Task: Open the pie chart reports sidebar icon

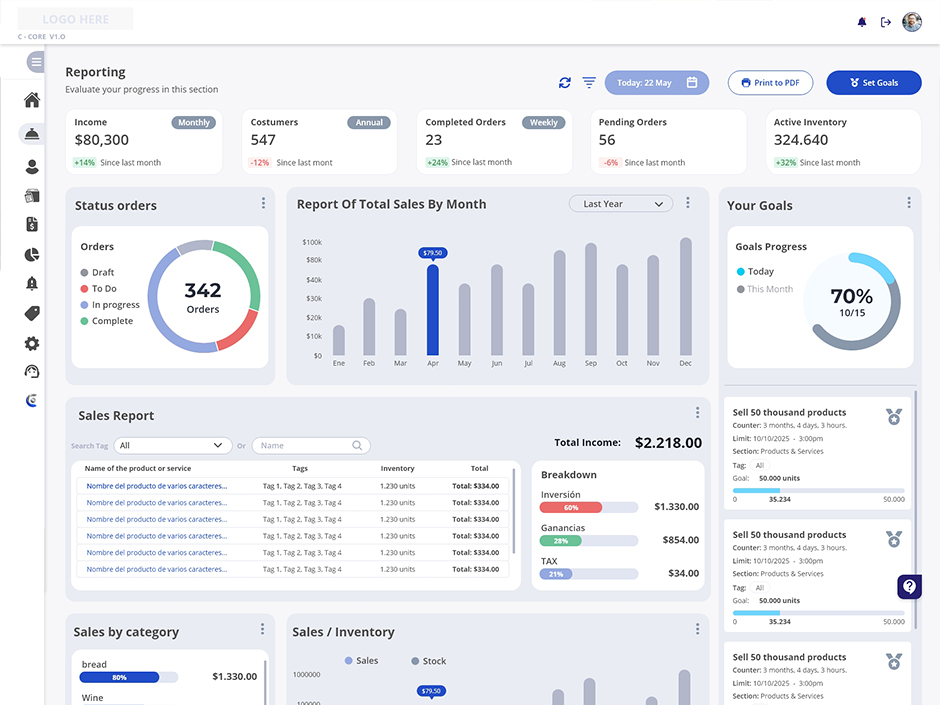Action: coord(32,254)
